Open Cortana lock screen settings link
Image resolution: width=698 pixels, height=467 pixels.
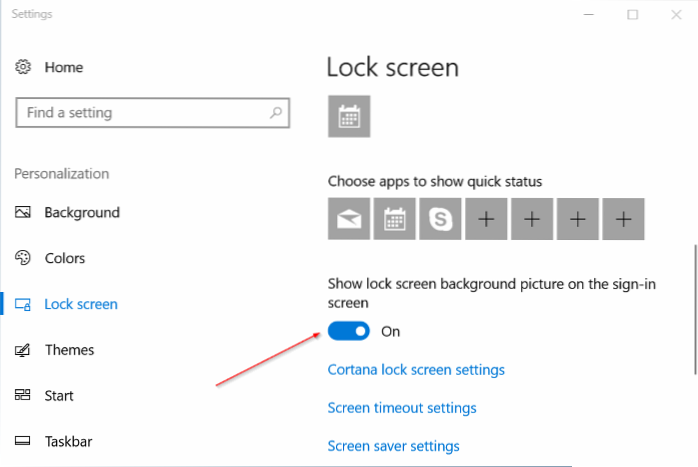416,370
